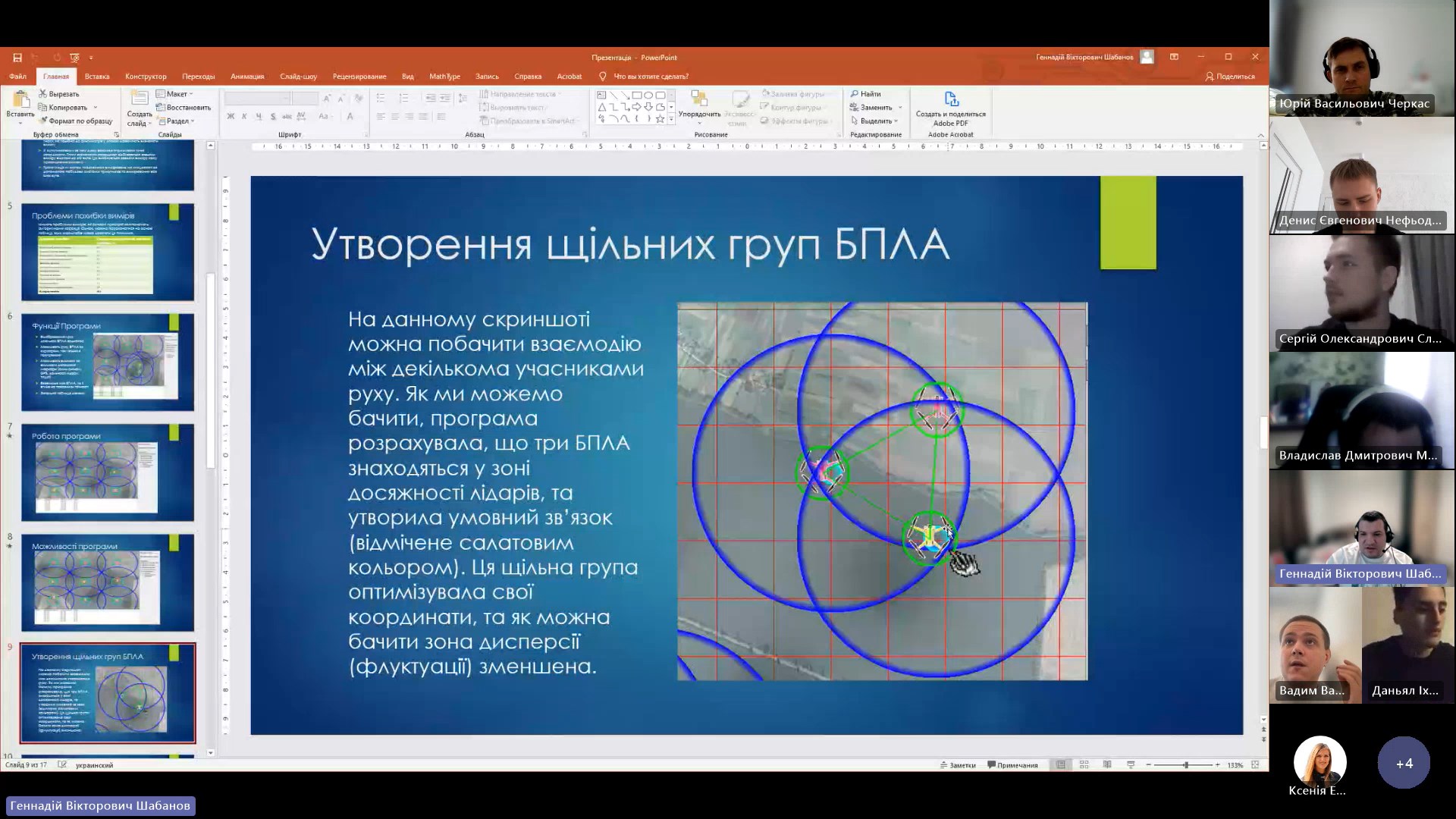1456x819 pixels.
Task: Click fit slide to window icon
Action: [1255, 765]
